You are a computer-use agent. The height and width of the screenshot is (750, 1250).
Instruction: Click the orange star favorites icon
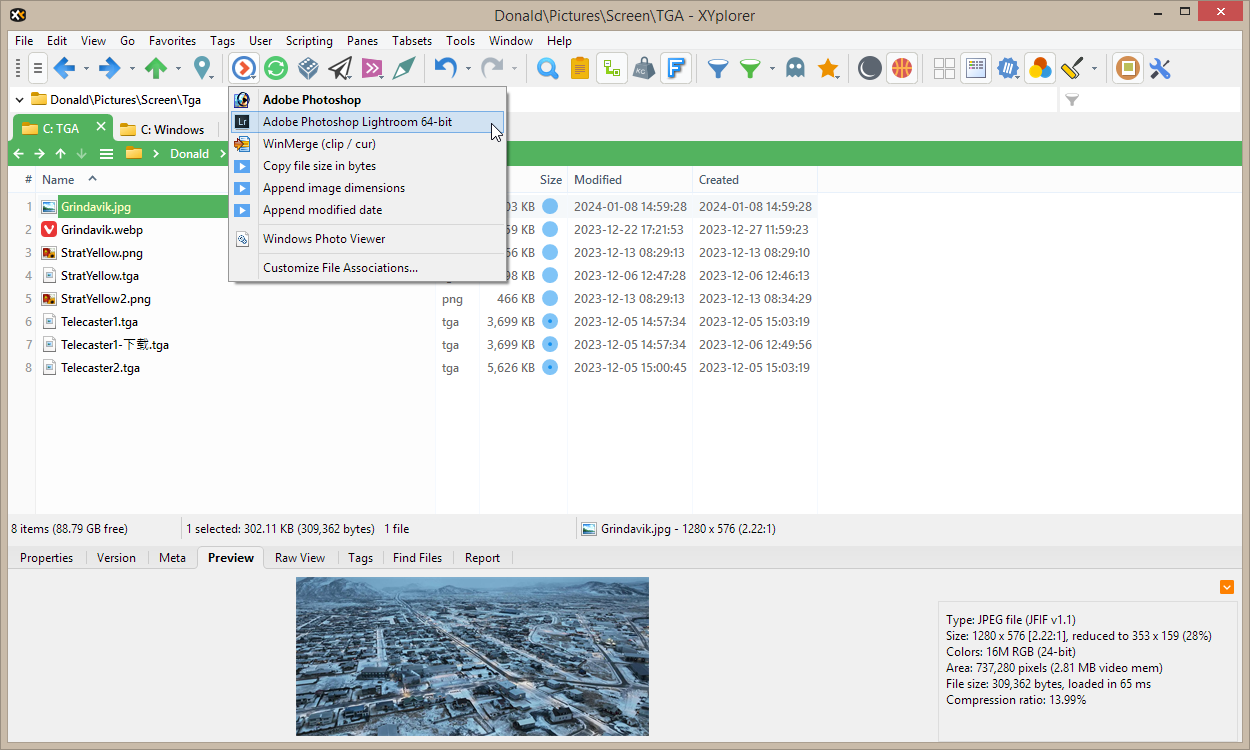point(827,68)
